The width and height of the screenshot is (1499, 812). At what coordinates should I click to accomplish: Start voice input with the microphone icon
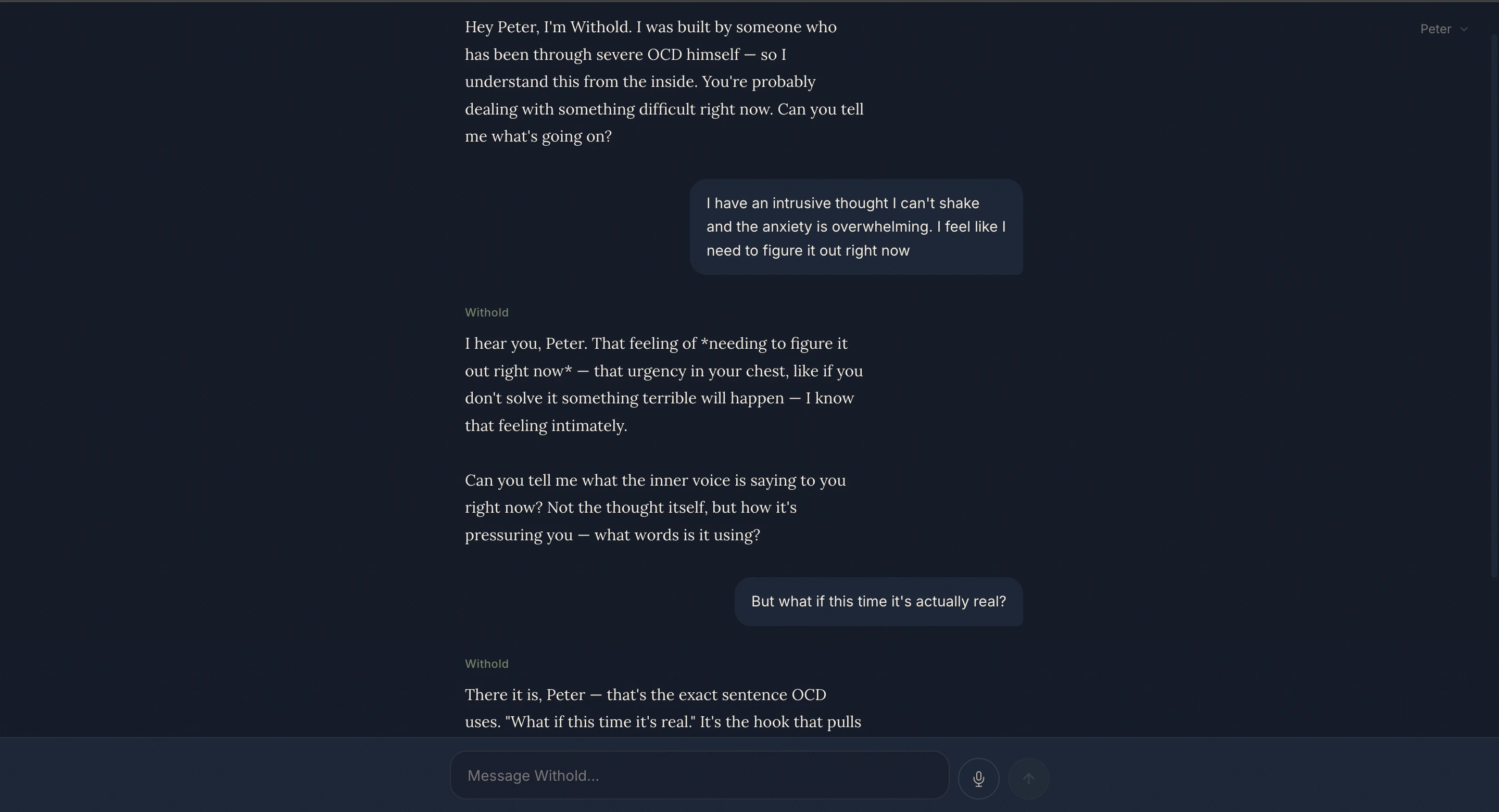click(978, 778)
